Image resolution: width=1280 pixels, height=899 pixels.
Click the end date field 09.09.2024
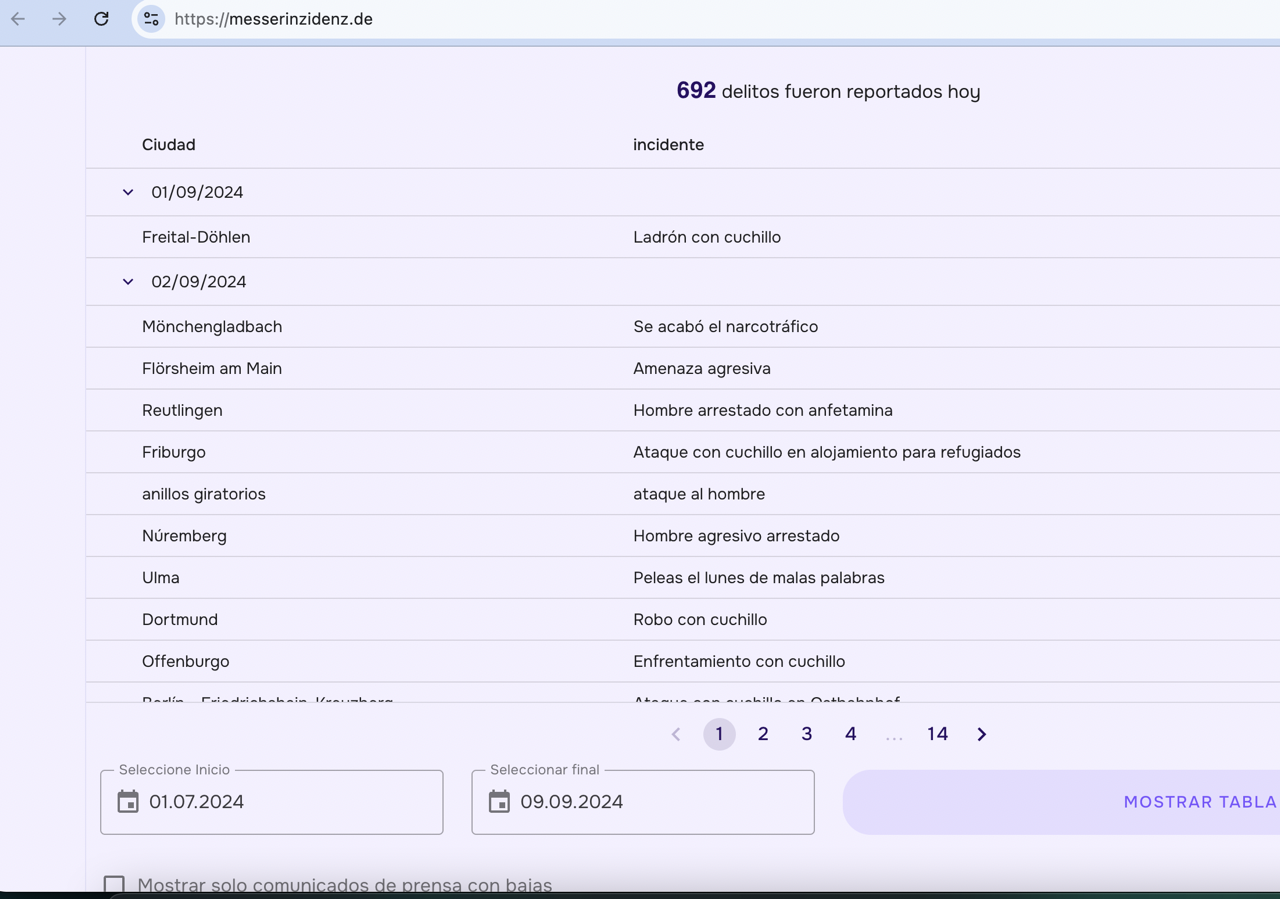pyautogui.click(x=643, y=802)
